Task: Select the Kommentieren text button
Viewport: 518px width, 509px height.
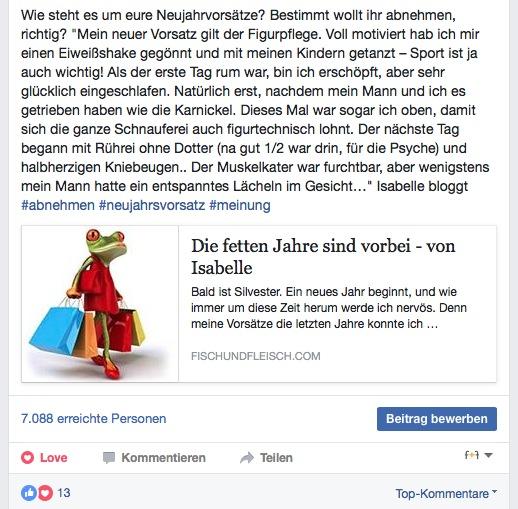Action: click(163, 458)
